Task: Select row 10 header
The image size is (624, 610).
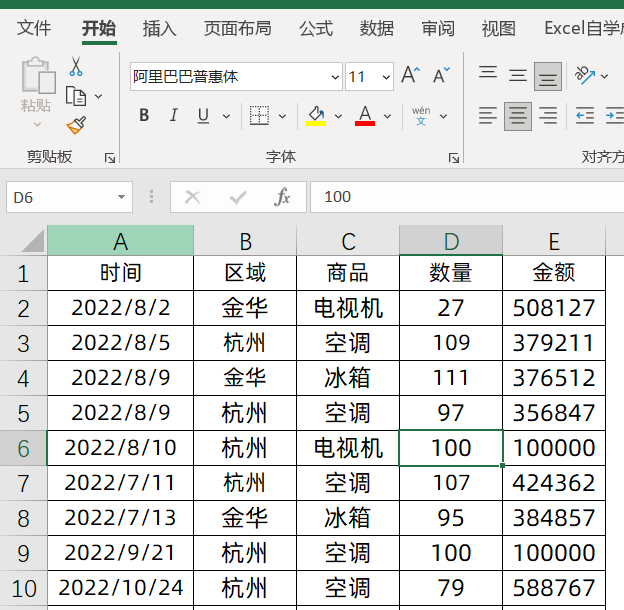Action: coord(23,588)
